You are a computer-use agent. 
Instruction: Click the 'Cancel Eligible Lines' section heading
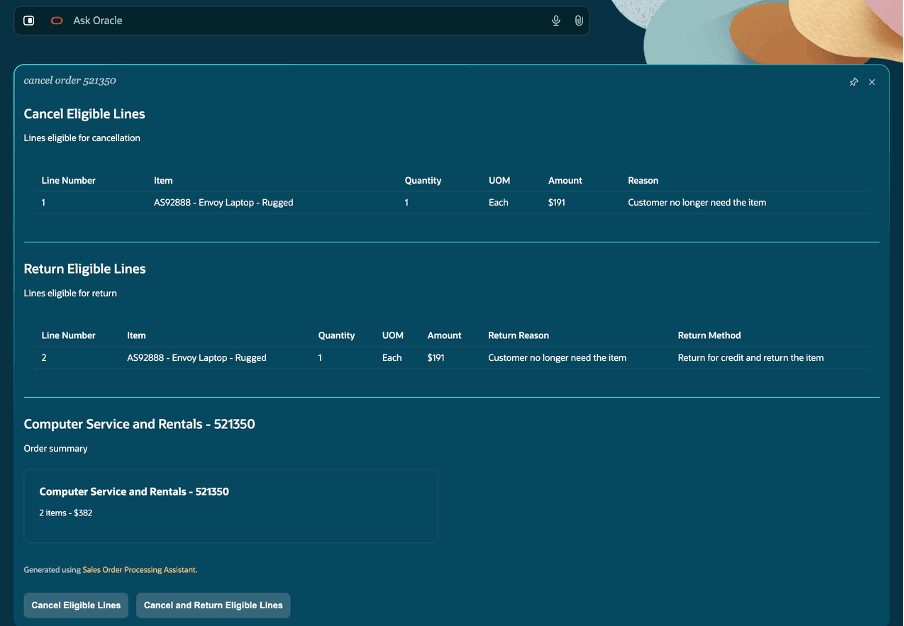[84, 114]
